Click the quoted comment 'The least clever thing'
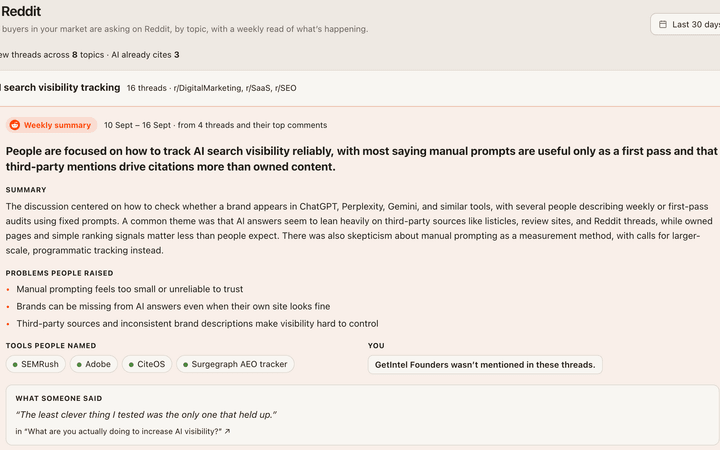Viewport: 720px width, 450px height. pyautogui.click(x=146, y=415)
